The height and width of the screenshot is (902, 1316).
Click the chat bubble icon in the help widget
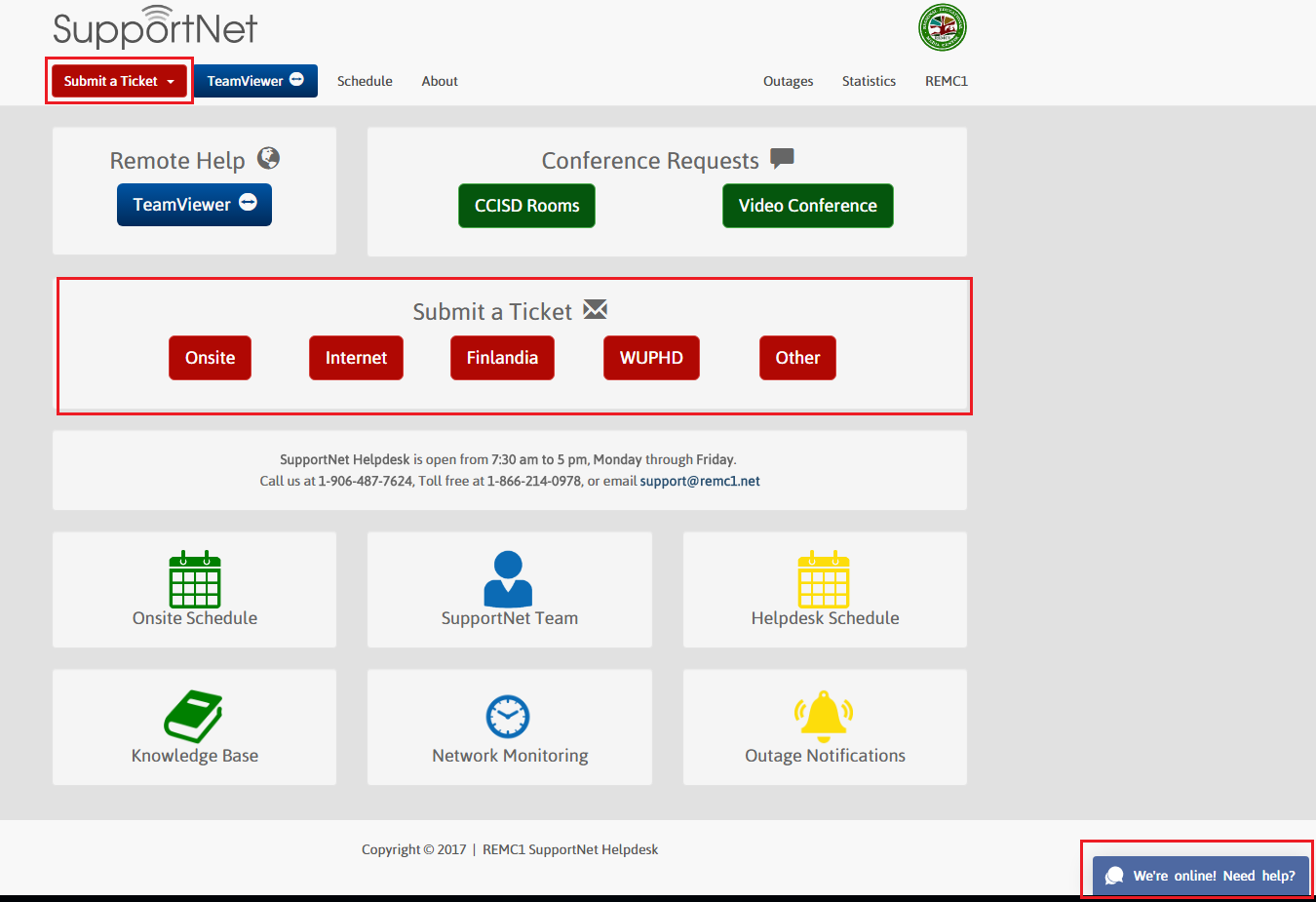(x=1114, y=876)
